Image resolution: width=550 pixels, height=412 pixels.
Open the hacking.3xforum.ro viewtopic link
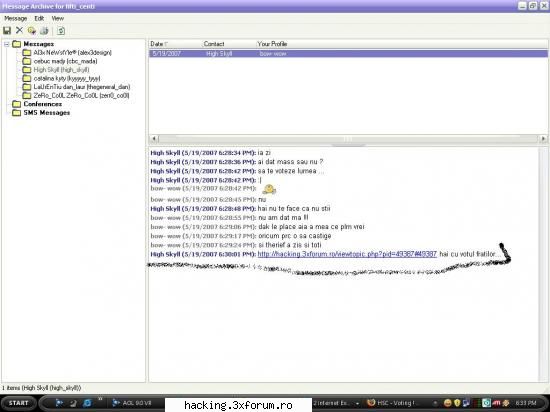[x=347, y=254]
